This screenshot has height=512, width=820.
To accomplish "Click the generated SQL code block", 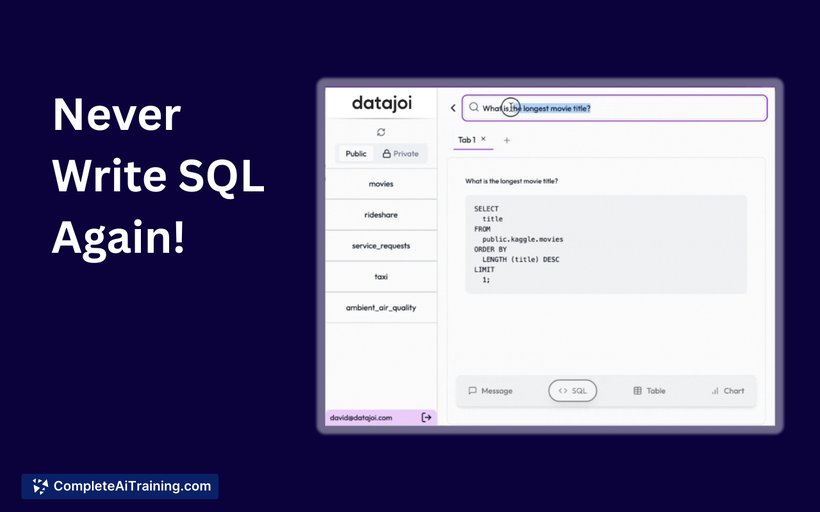I will click(606, 244).
